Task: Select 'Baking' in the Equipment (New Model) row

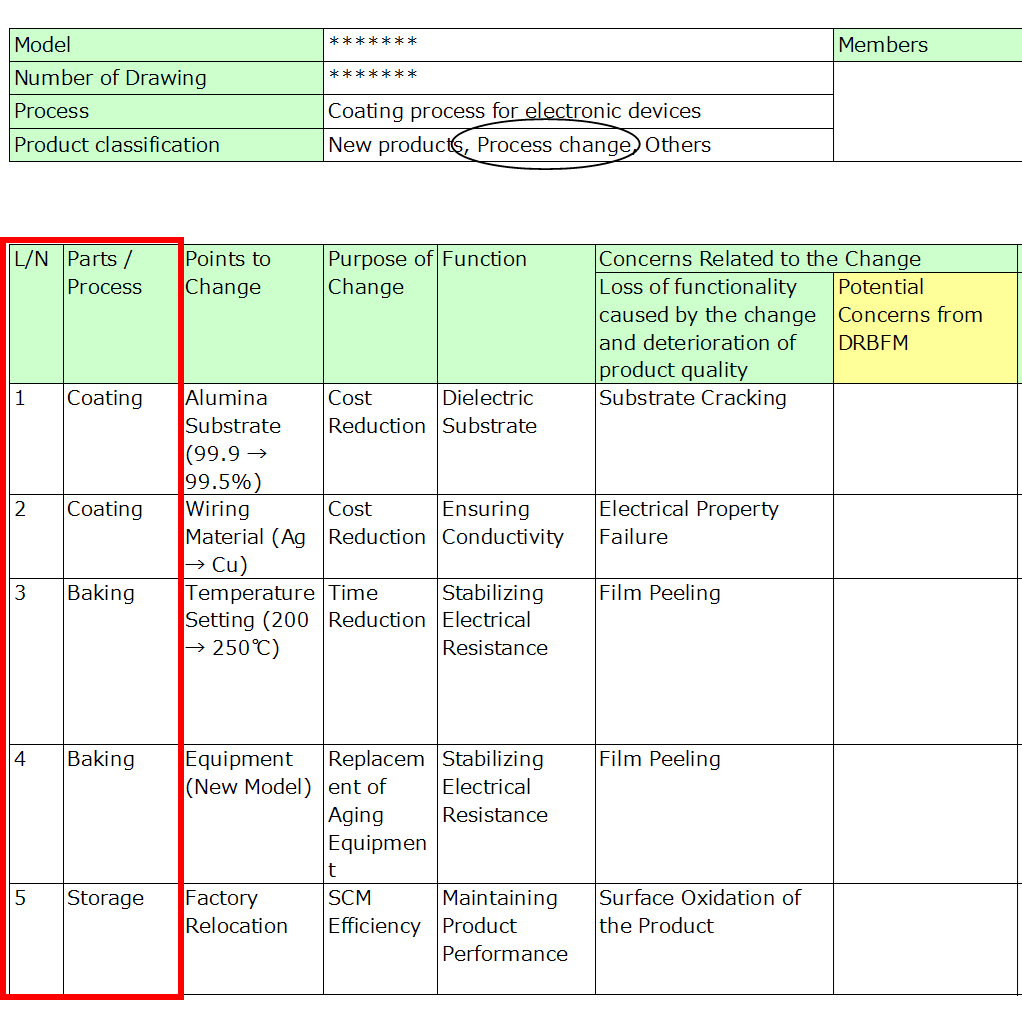Action: (x=121, y=814)
